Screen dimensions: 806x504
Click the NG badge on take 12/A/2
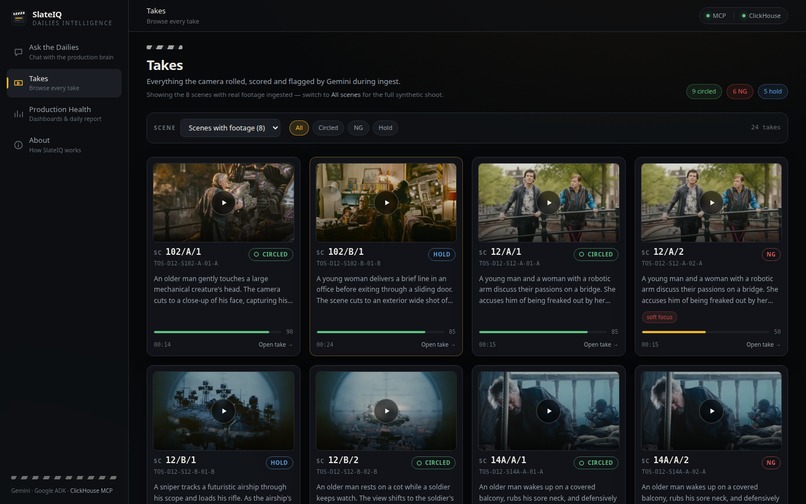[x=771, y=254]
